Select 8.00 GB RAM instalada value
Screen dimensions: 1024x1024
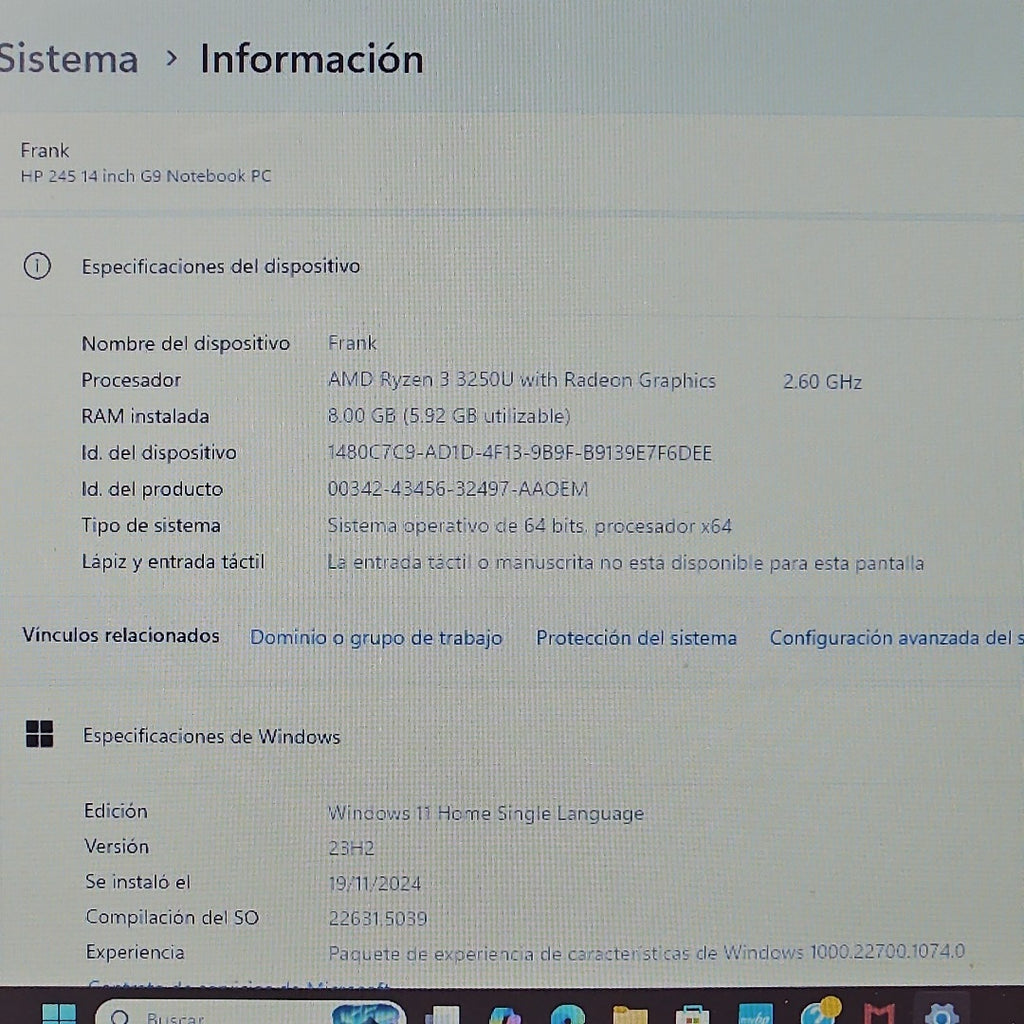click(449, 416)
